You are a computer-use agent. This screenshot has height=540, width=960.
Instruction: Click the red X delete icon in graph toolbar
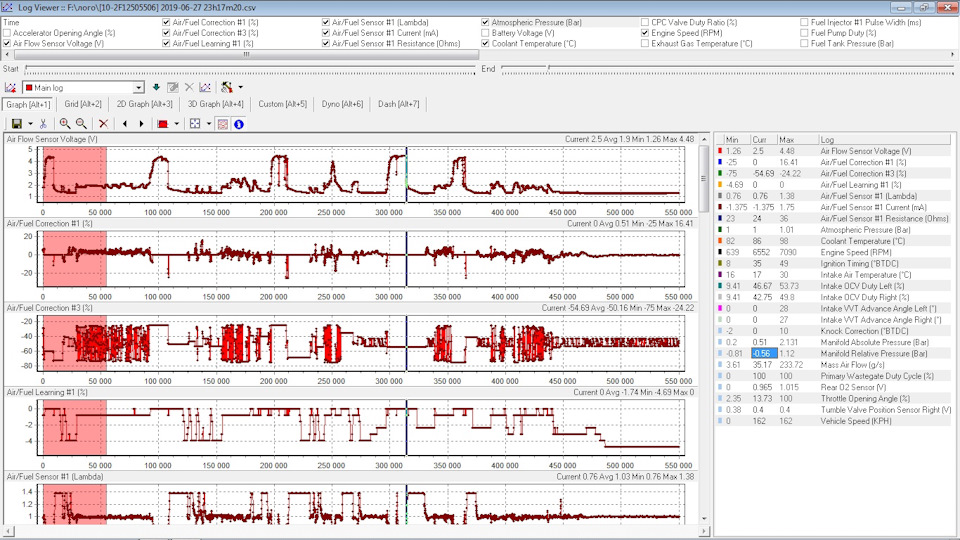(x=103, y=124)
